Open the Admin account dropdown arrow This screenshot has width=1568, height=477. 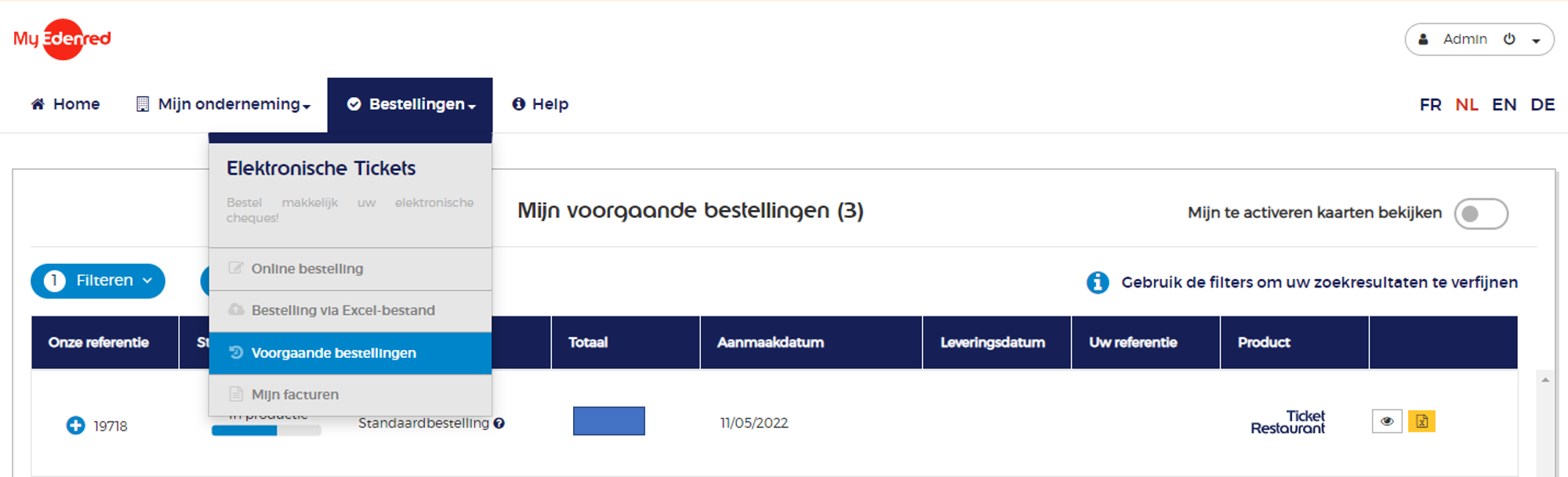[1537, 40]
